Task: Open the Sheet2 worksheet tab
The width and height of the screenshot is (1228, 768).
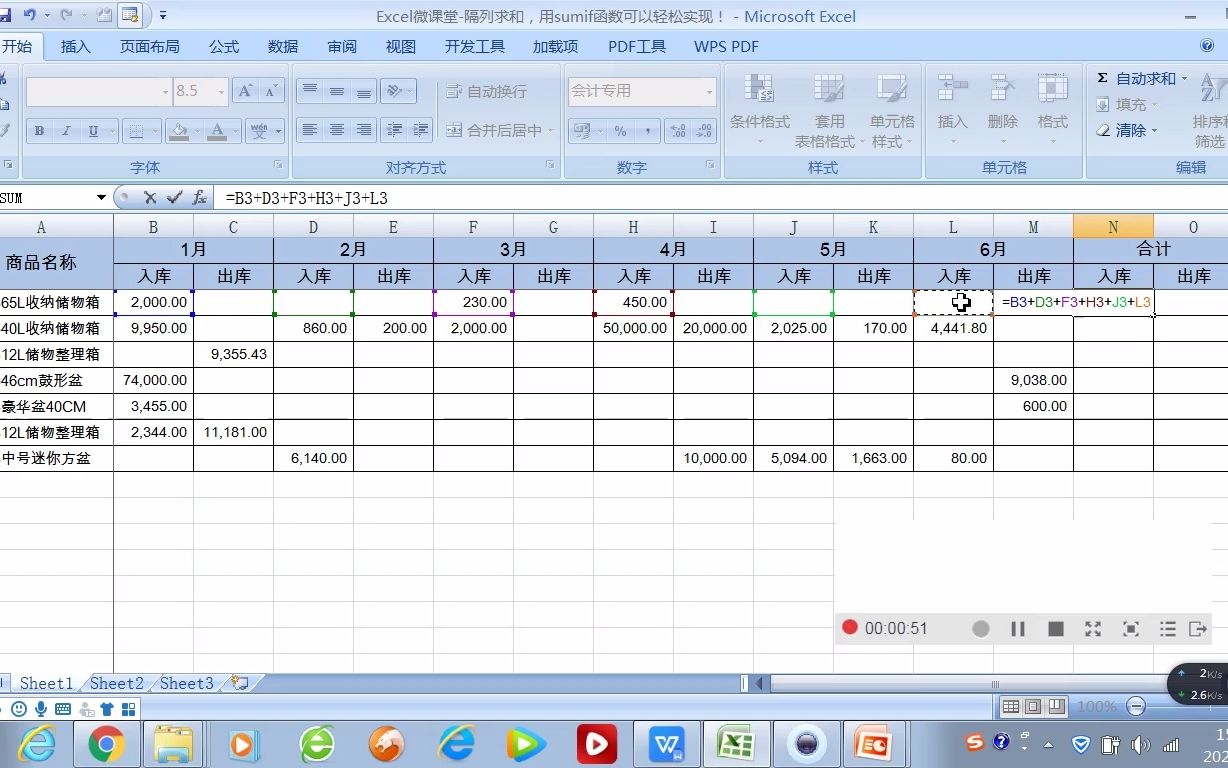Action: [116, 683]
